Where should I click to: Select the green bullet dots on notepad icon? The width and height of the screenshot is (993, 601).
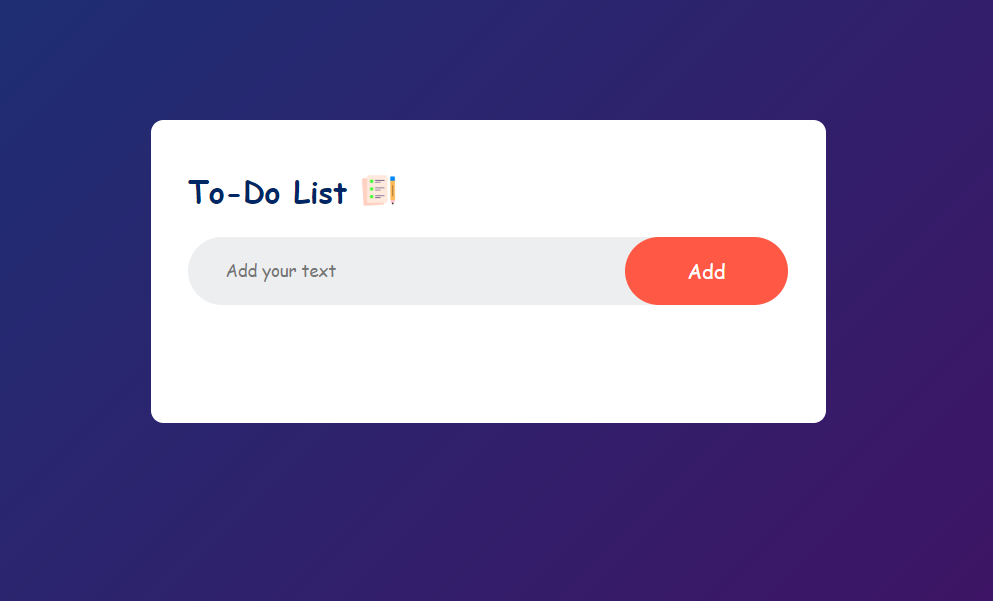[372, 189]
